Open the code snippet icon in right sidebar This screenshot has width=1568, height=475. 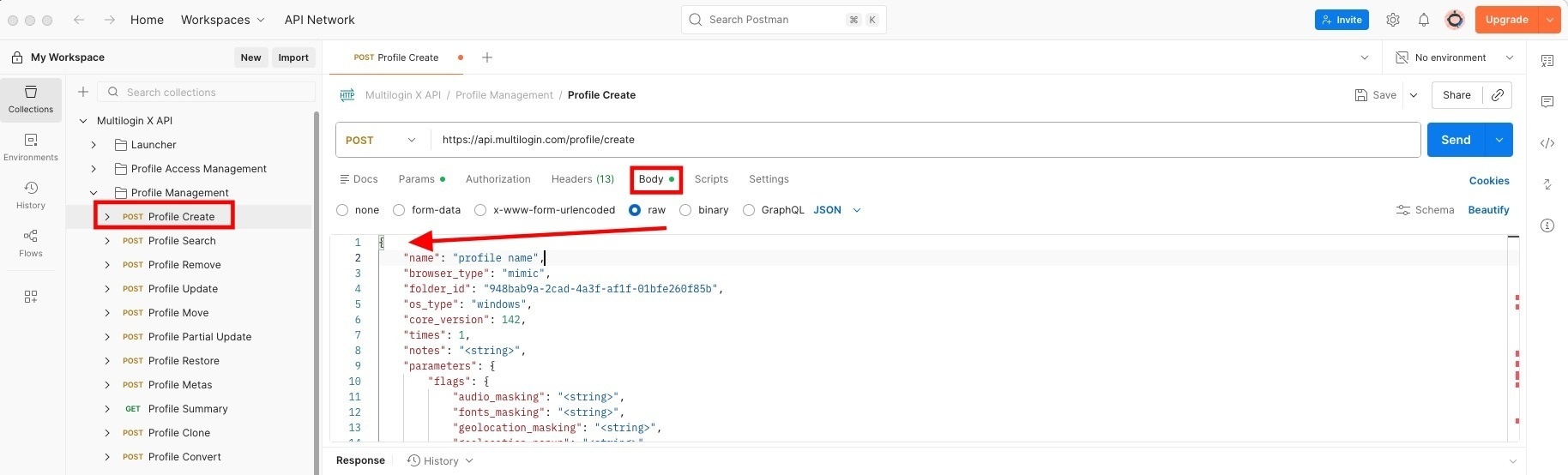(1547, 143)
